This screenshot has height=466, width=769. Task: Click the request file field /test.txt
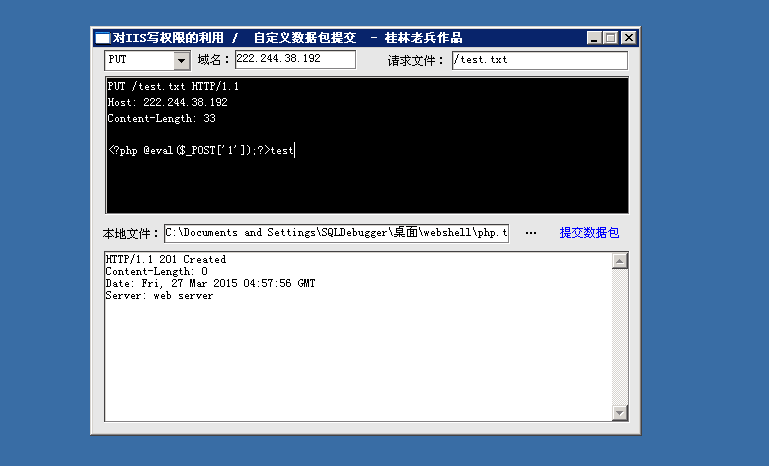click(539, 60)
